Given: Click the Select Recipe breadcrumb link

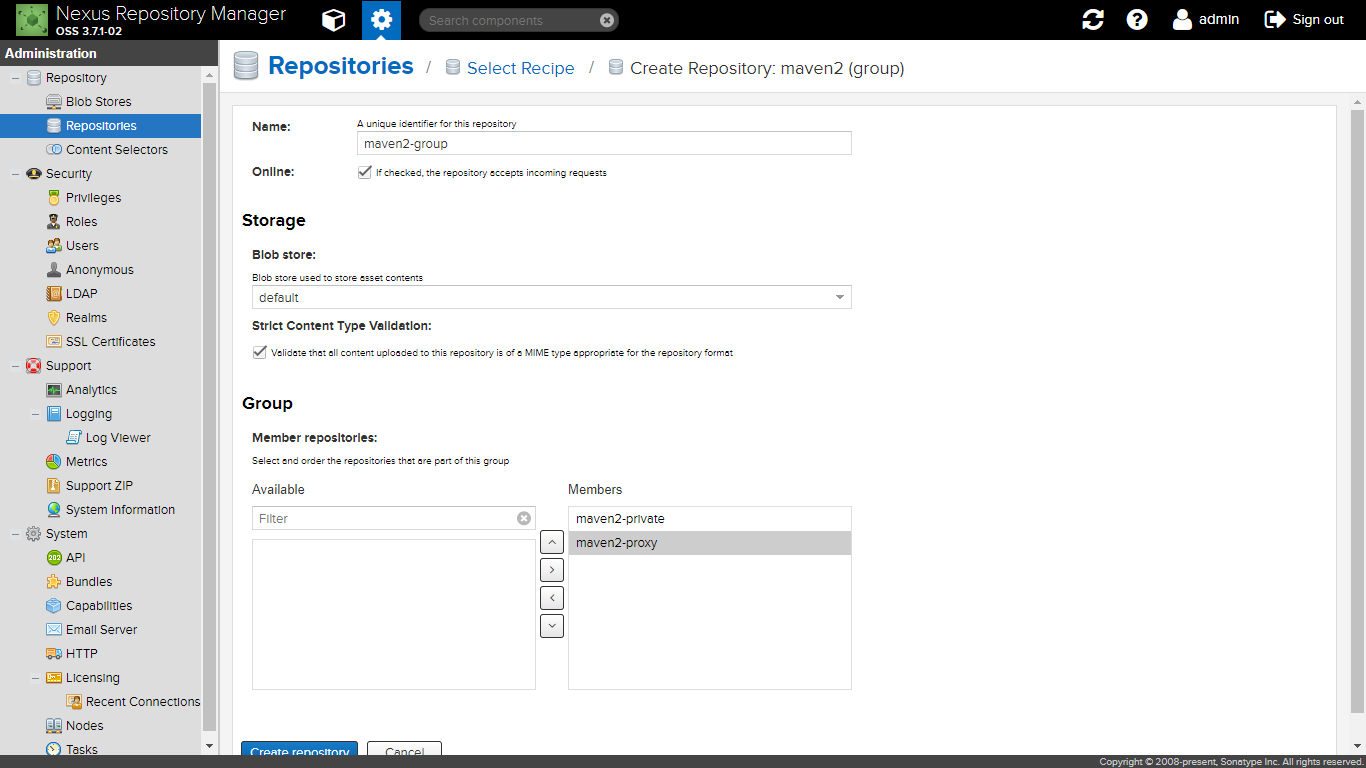Looking at the screenshot, I should 520,68.
